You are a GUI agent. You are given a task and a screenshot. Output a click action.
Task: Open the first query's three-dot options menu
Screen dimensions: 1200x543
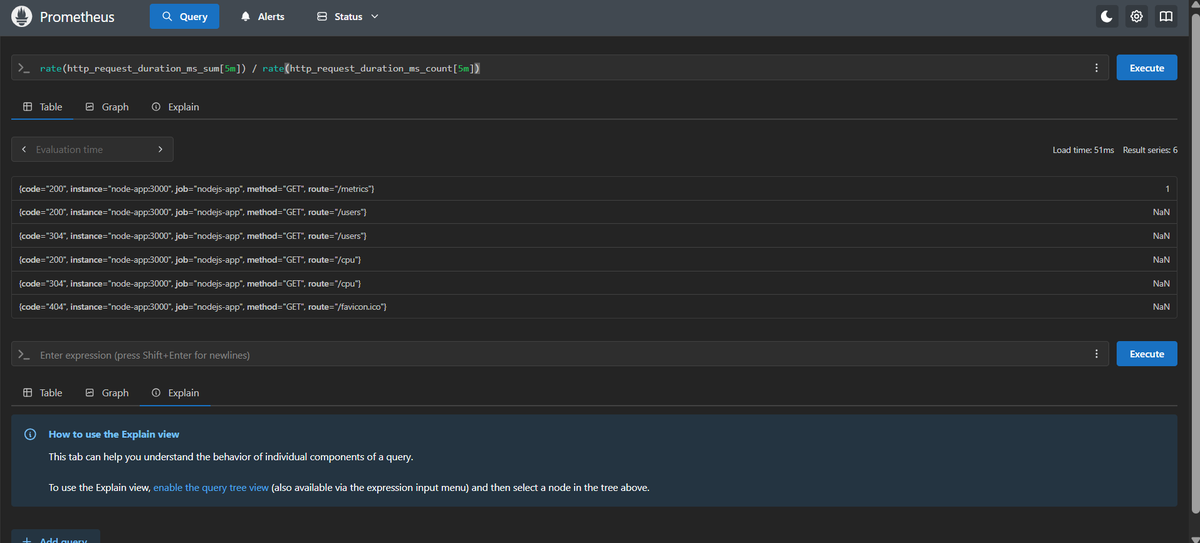(x=1097, y=68)
